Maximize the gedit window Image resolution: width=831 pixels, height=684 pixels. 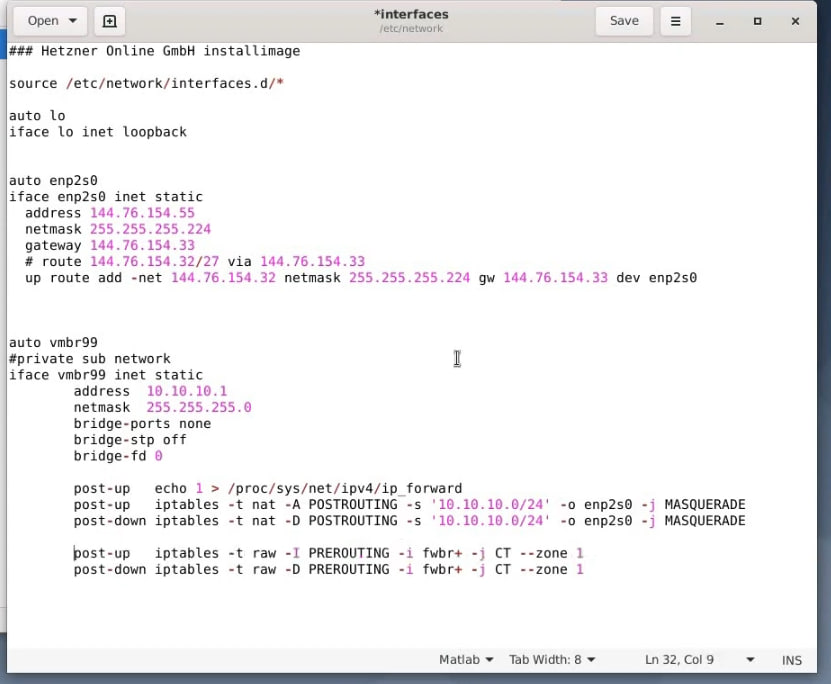pos(757,21)
